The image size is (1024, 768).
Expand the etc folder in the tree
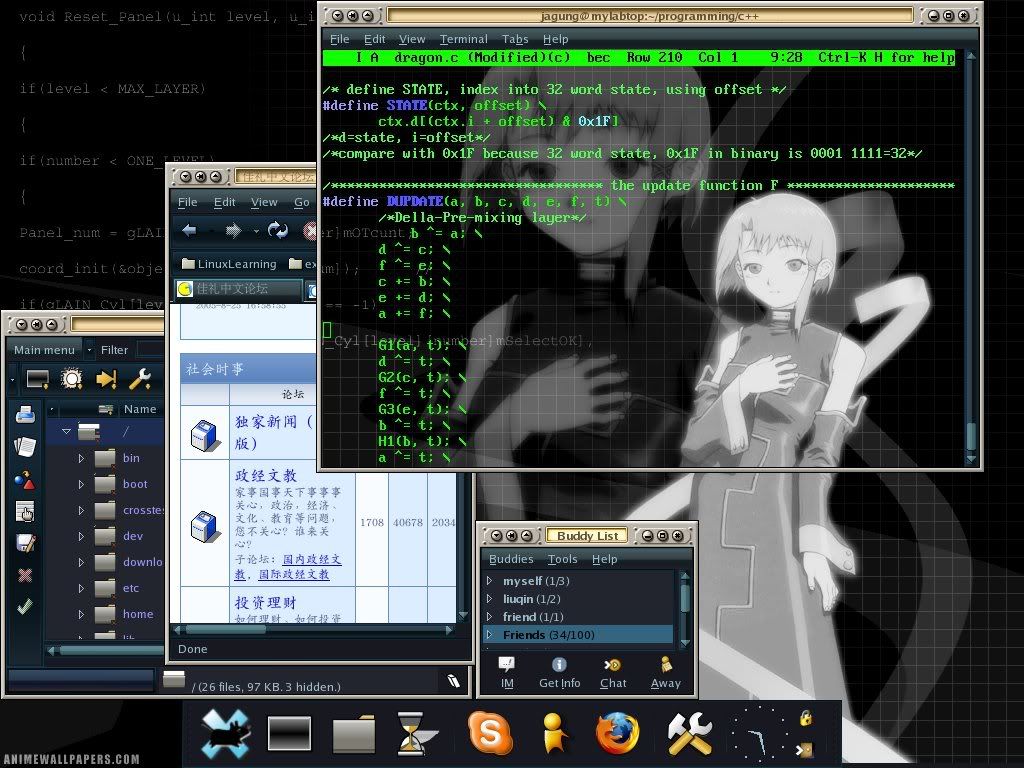(x=81, y=588)
